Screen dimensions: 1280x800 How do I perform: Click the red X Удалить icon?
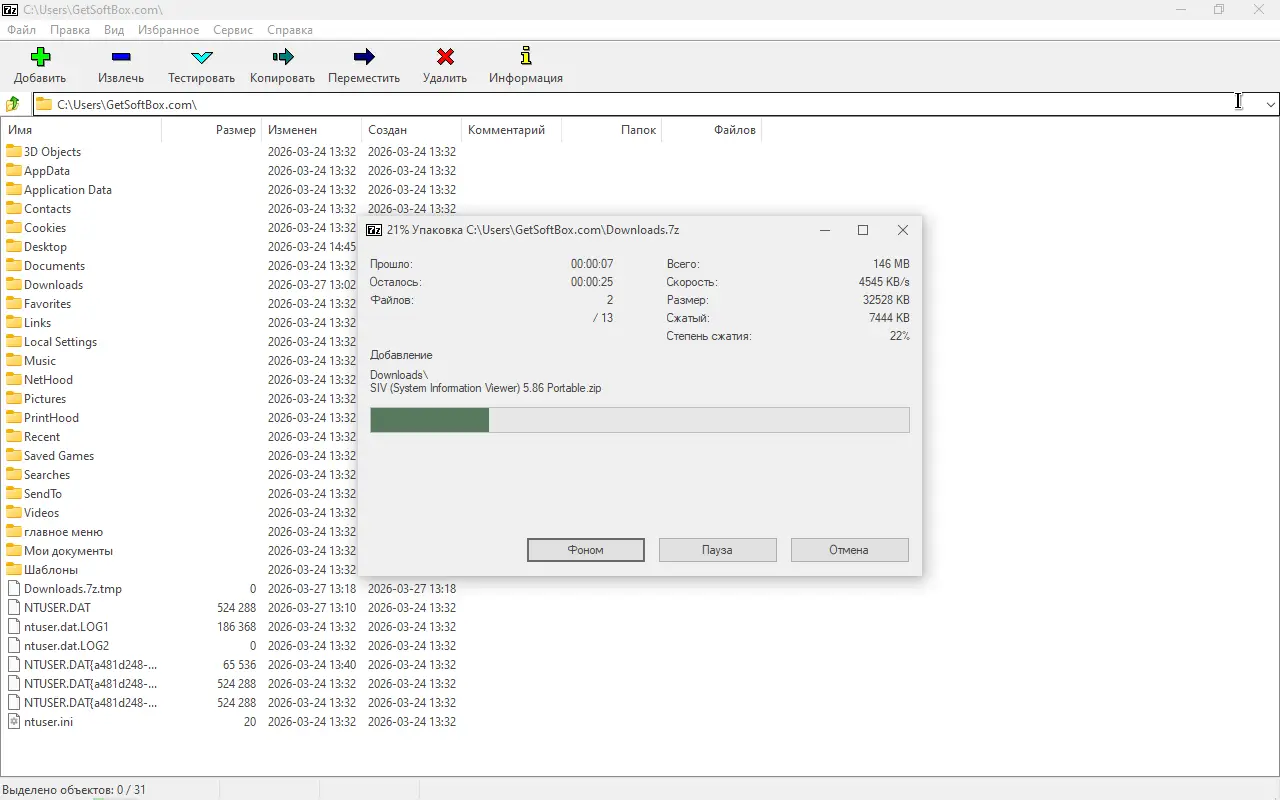click(x=445, y=57)
